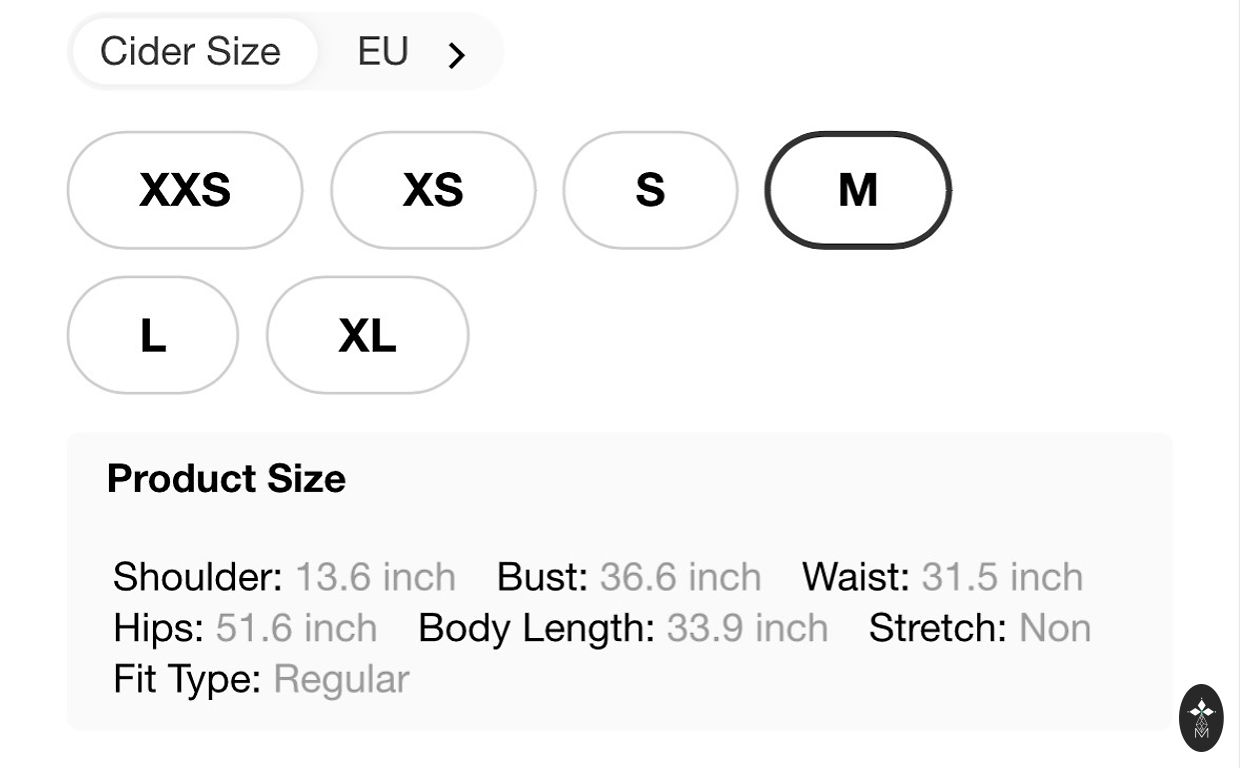Open the floating assistant icon in the corner
The height and width of the screenshot is (768, 1240).
tap(1201, 717)
